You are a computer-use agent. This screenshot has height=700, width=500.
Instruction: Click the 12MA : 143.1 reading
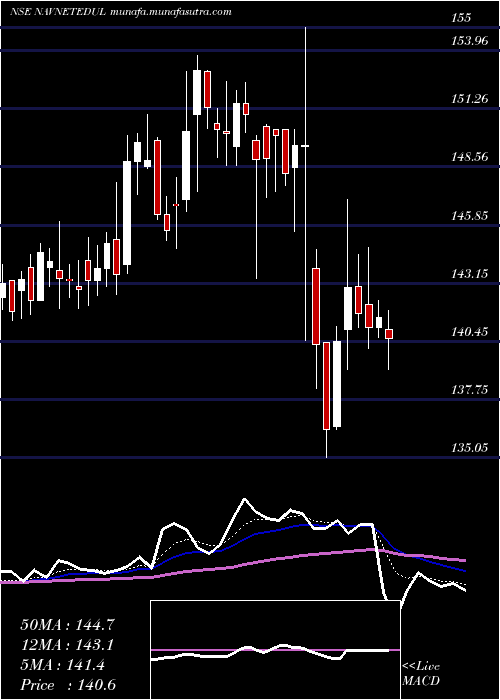67,645
